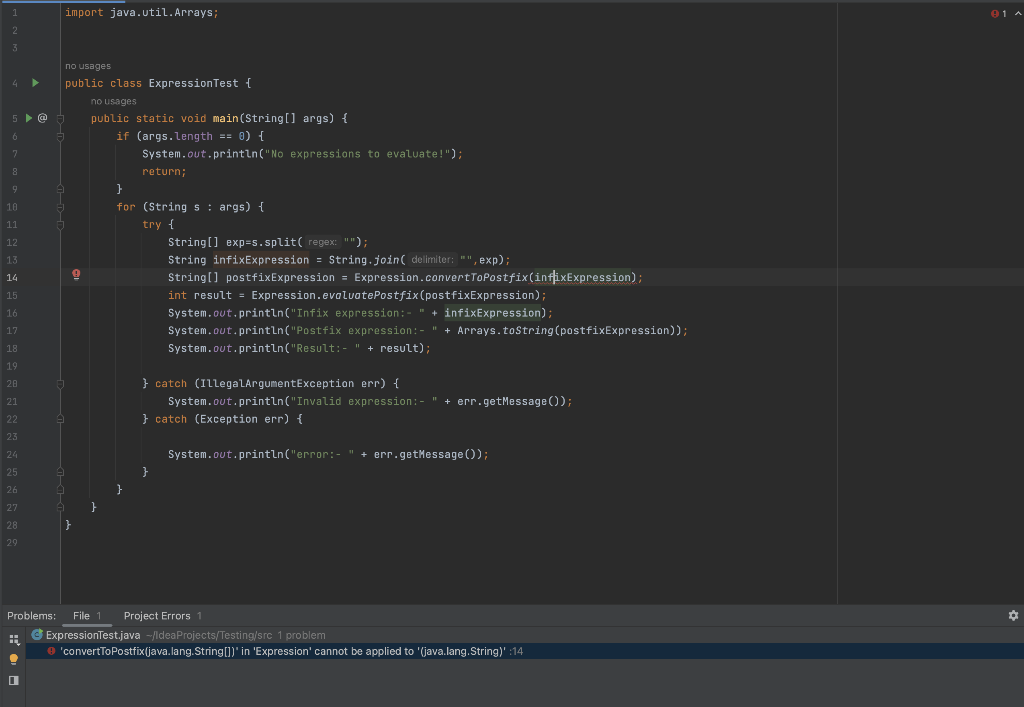The width and height of the screenshot is (1024, 707).
Task: Collapse the main method fold marker on line 5
Action: tap(60, 118)
